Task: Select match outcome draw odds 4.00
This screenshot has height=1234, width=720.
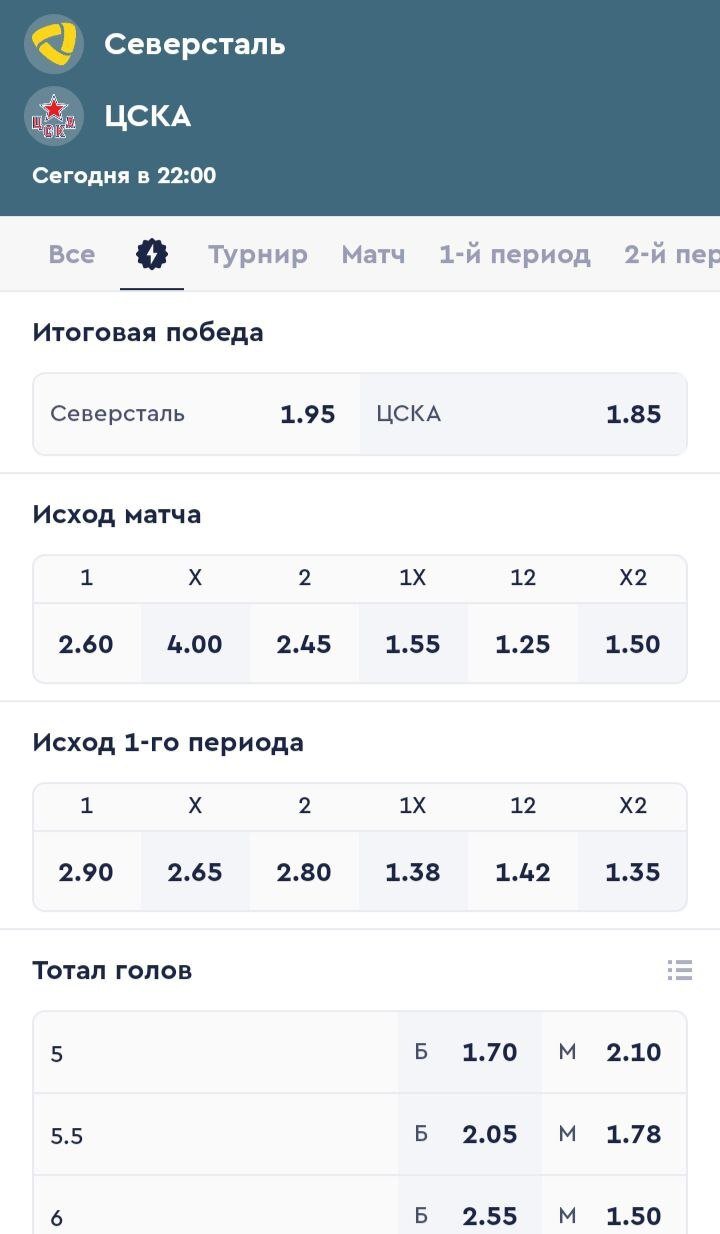Action: point(195,644)
